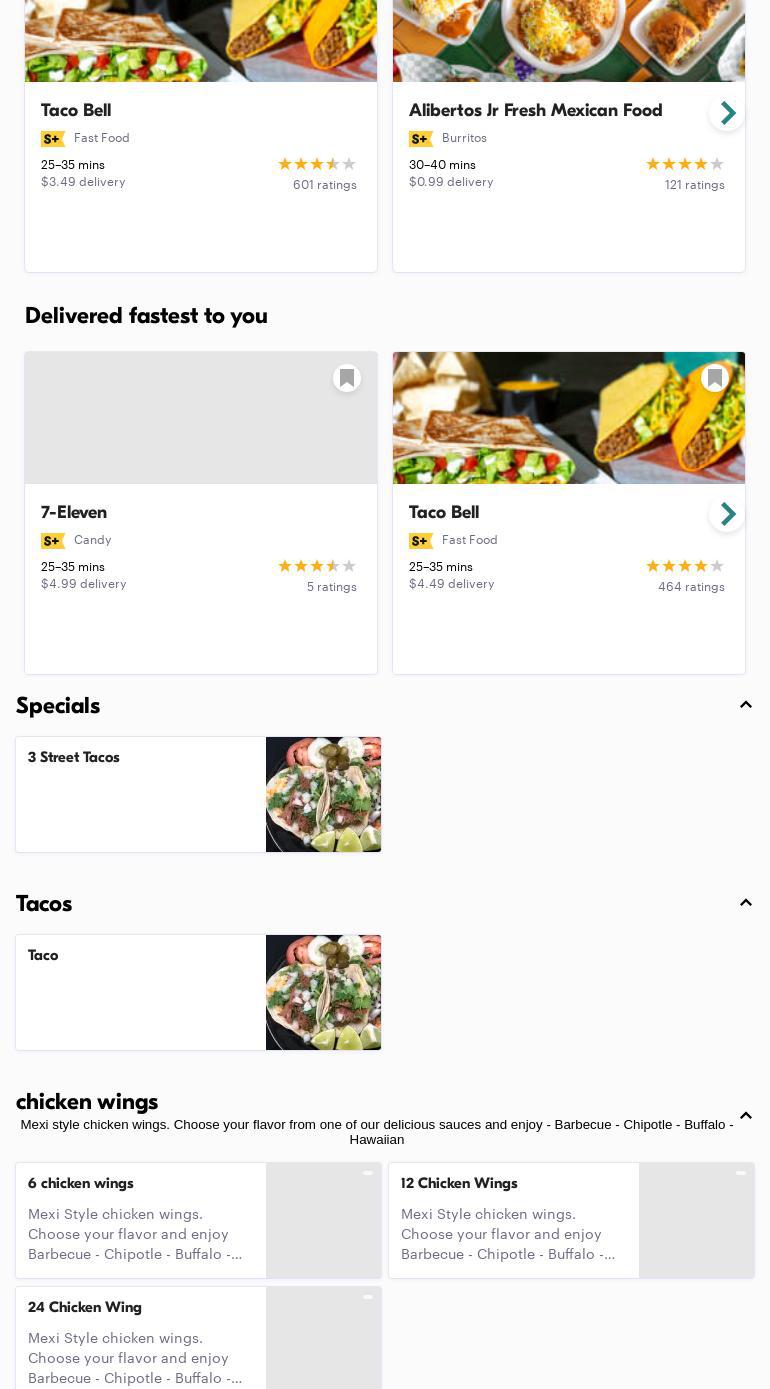Screen dimensions: 770x1389
Task: Bookmark the Taco Bell fastest delivery card
Action: 715,378
